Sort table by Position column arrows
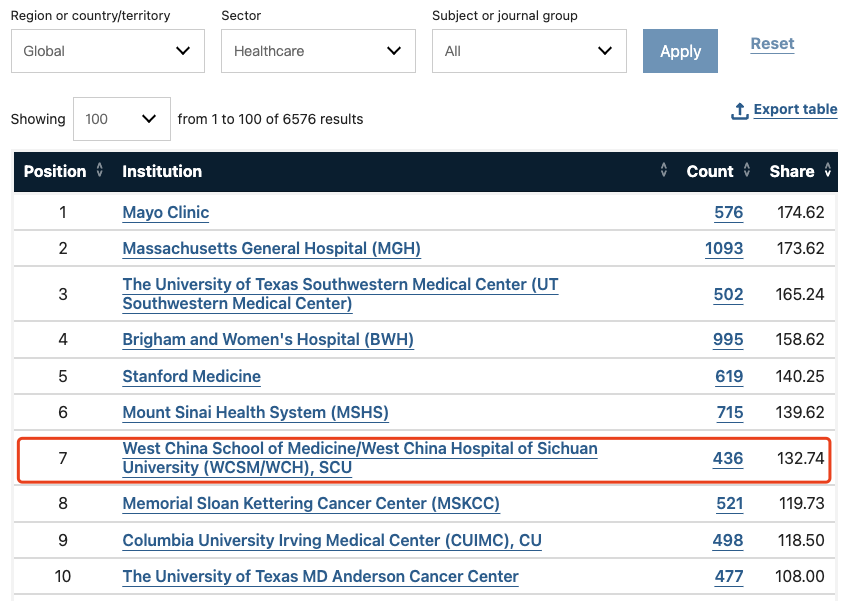Image resolution: width=850 pixels, height=601 pixels. pos(99,170)
